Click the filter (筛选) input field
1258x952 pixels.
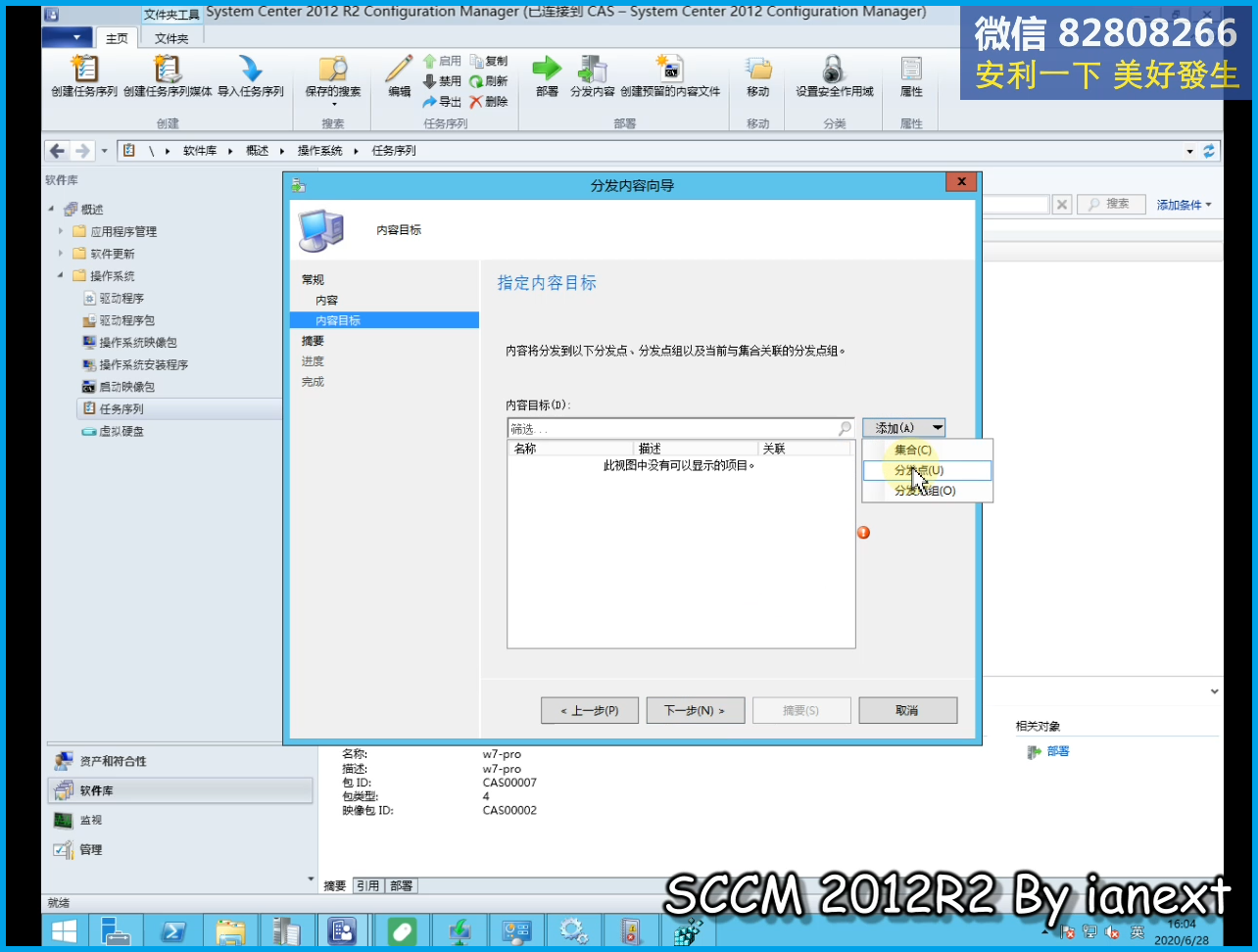[672, 429]
